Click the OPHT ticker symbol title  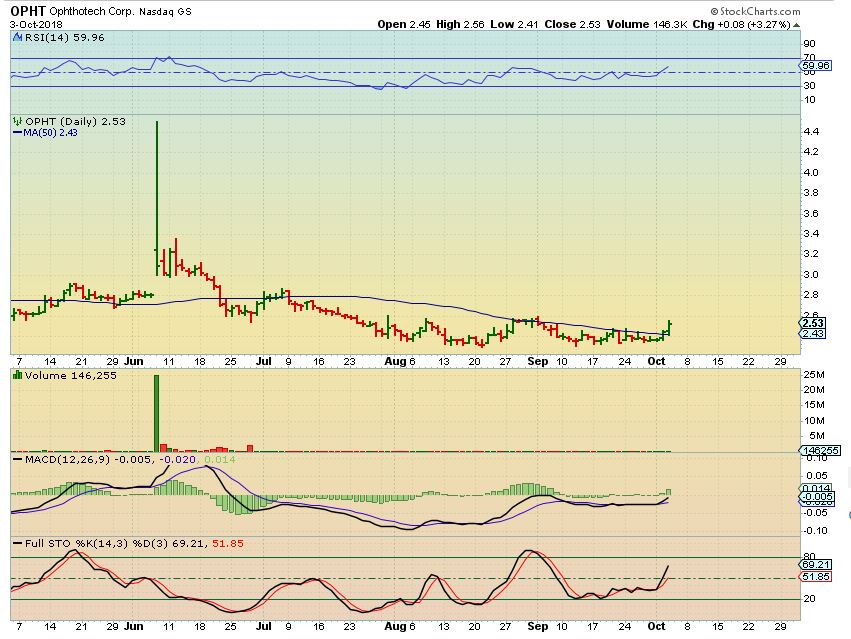(x=27, y=10)
